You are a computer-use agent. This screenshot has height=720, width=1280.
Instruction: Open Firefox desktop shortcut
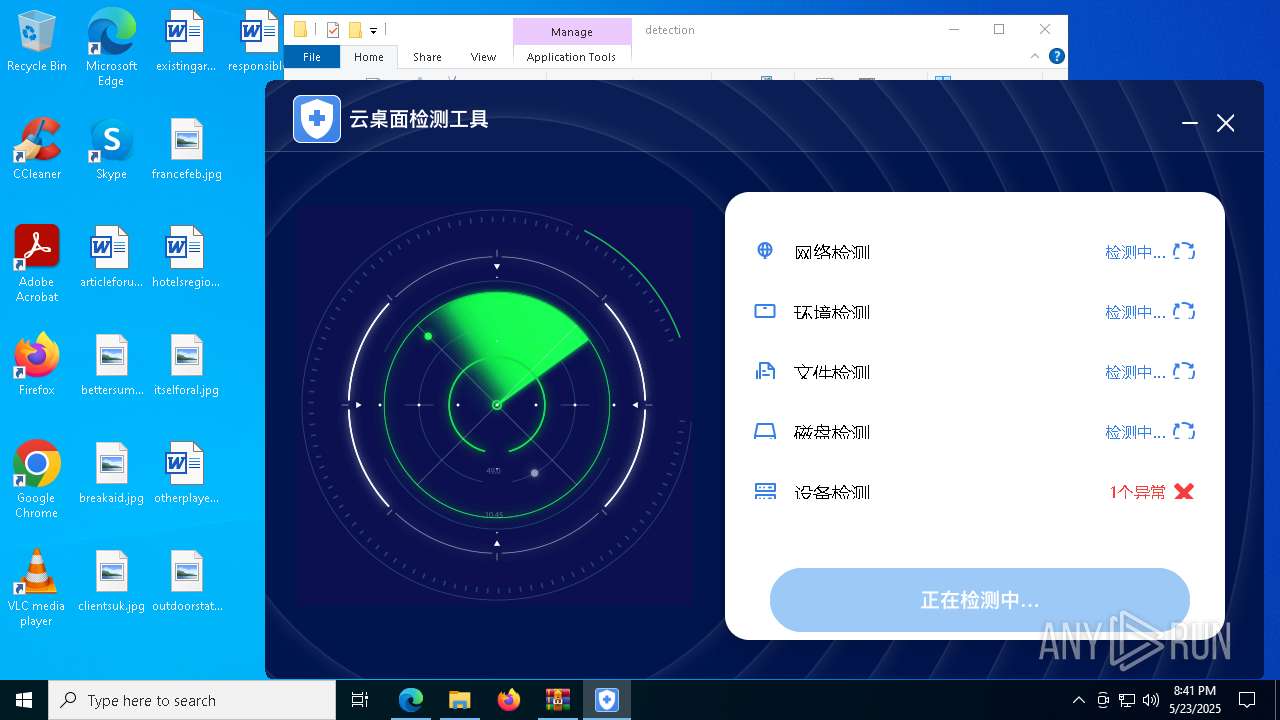point(37,365)
